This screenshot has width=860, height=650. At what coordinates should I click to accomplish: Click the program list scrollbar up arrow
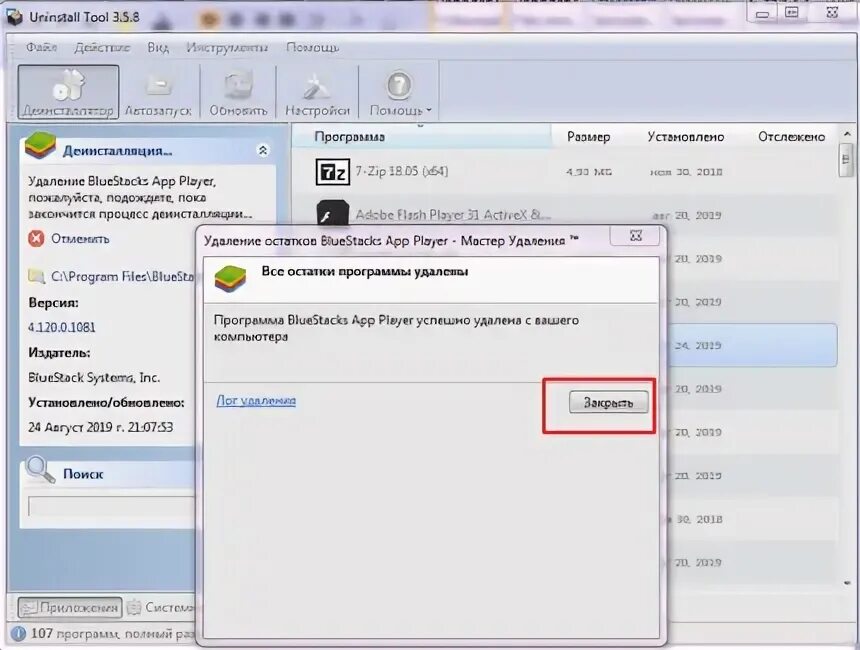point(847,134)
